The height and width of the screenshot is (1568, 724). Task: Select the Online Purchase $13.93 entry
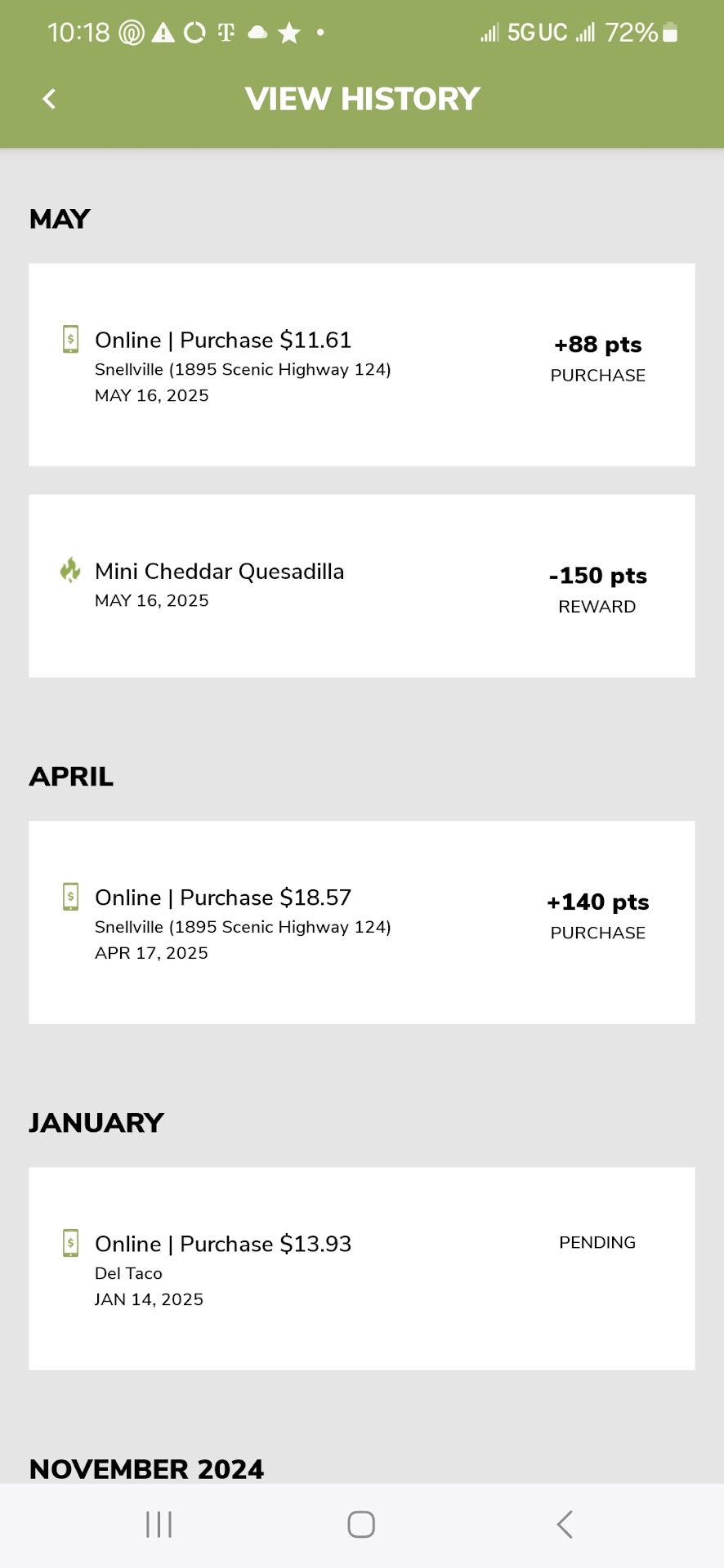coord(361,1268)
